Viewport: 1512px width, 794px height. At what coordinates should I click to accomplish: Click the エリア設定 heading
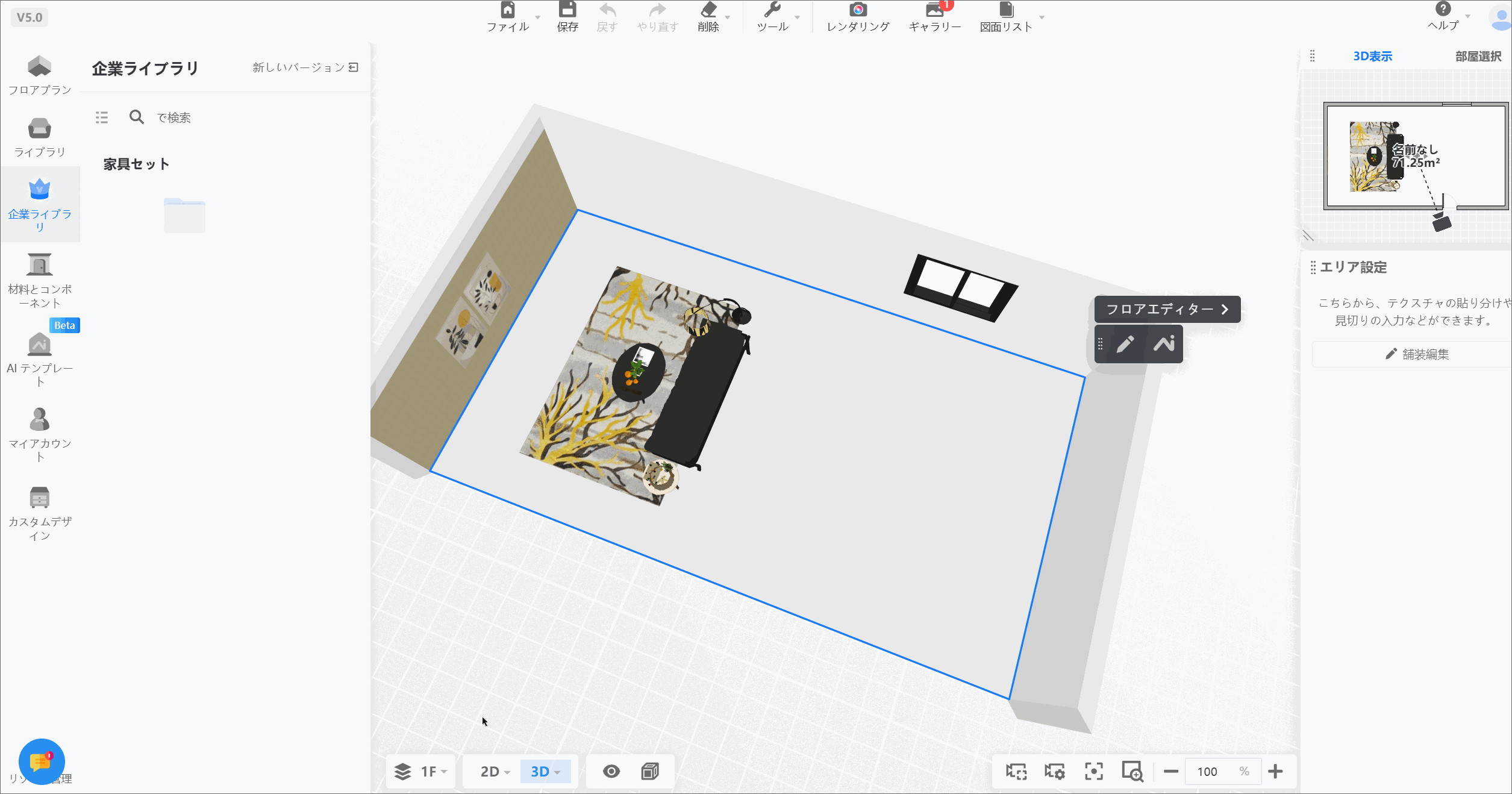coord(1353,267)
